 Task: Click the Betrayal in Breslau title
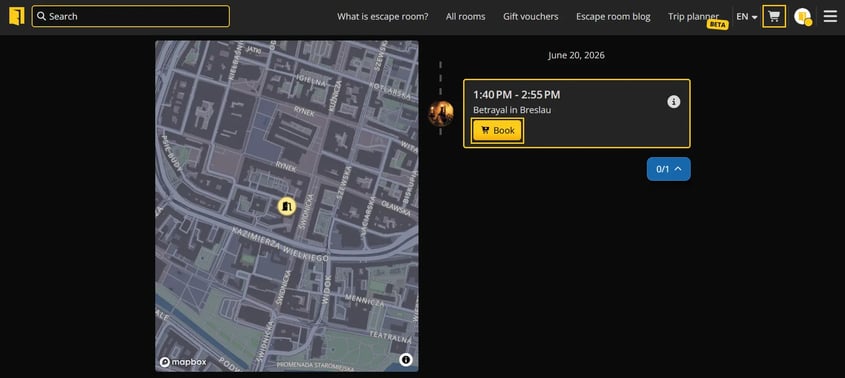pyautogui.click(x=512, y=110)
